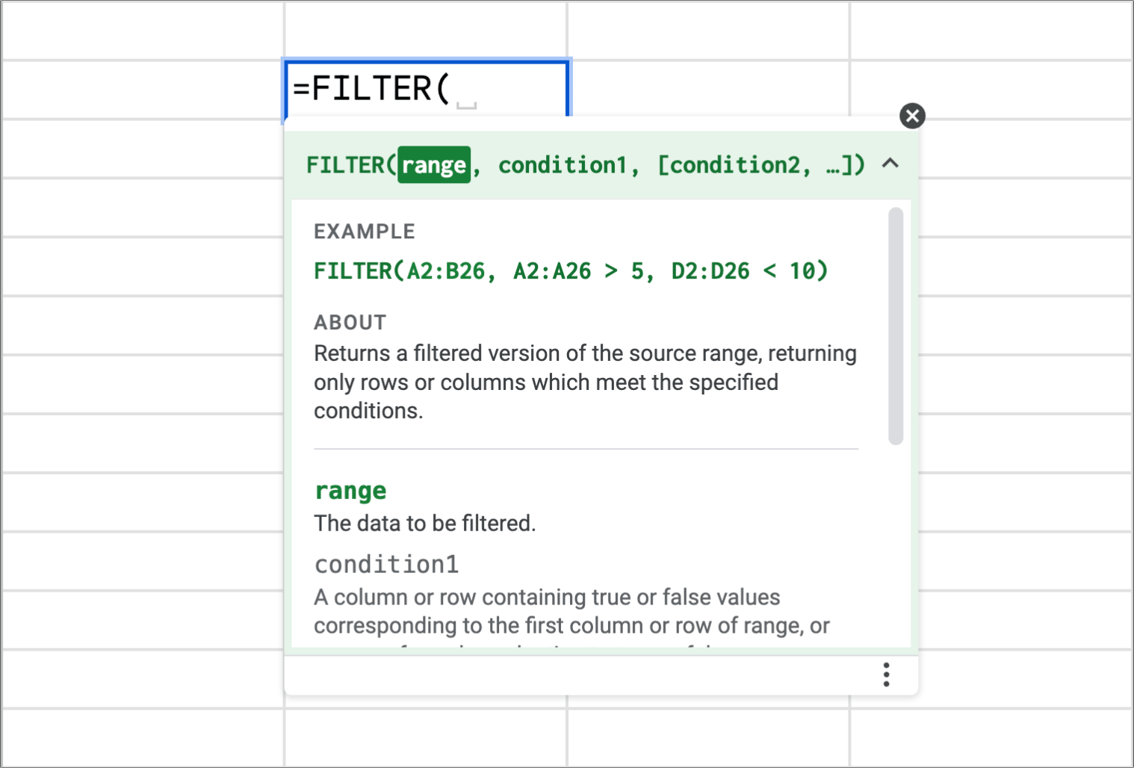Click the help panel vertical scrollbar
The height and width of the screenshot is (768, 1134).
(x=895, y=325)
